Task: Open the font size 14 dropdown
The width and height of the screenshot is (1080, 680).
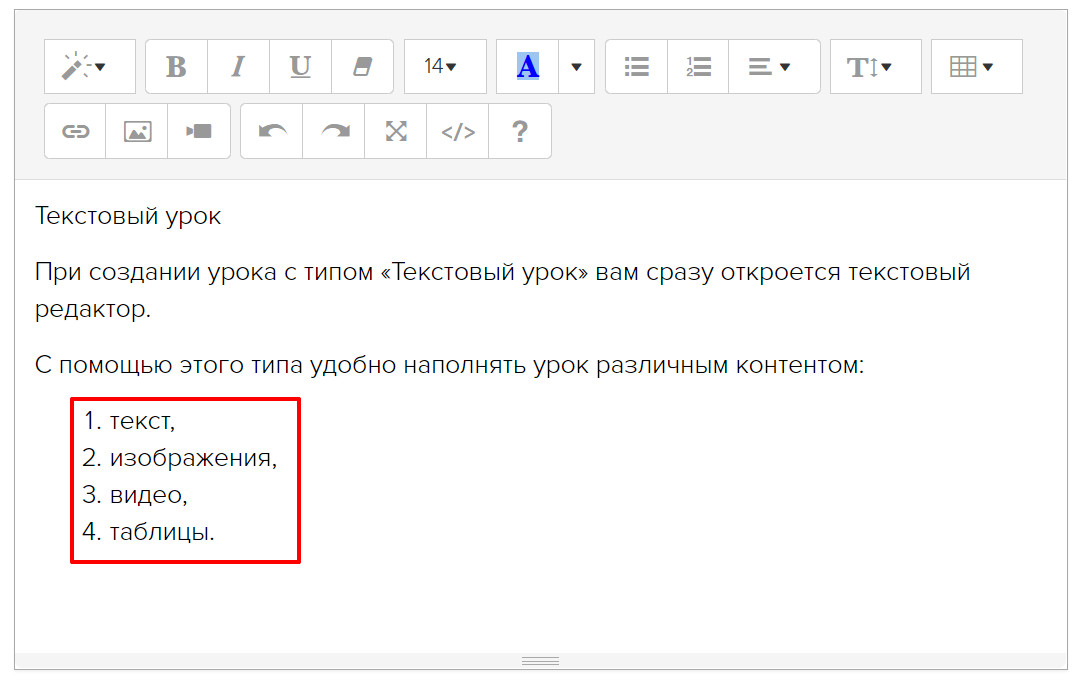Action: [444, 67]
